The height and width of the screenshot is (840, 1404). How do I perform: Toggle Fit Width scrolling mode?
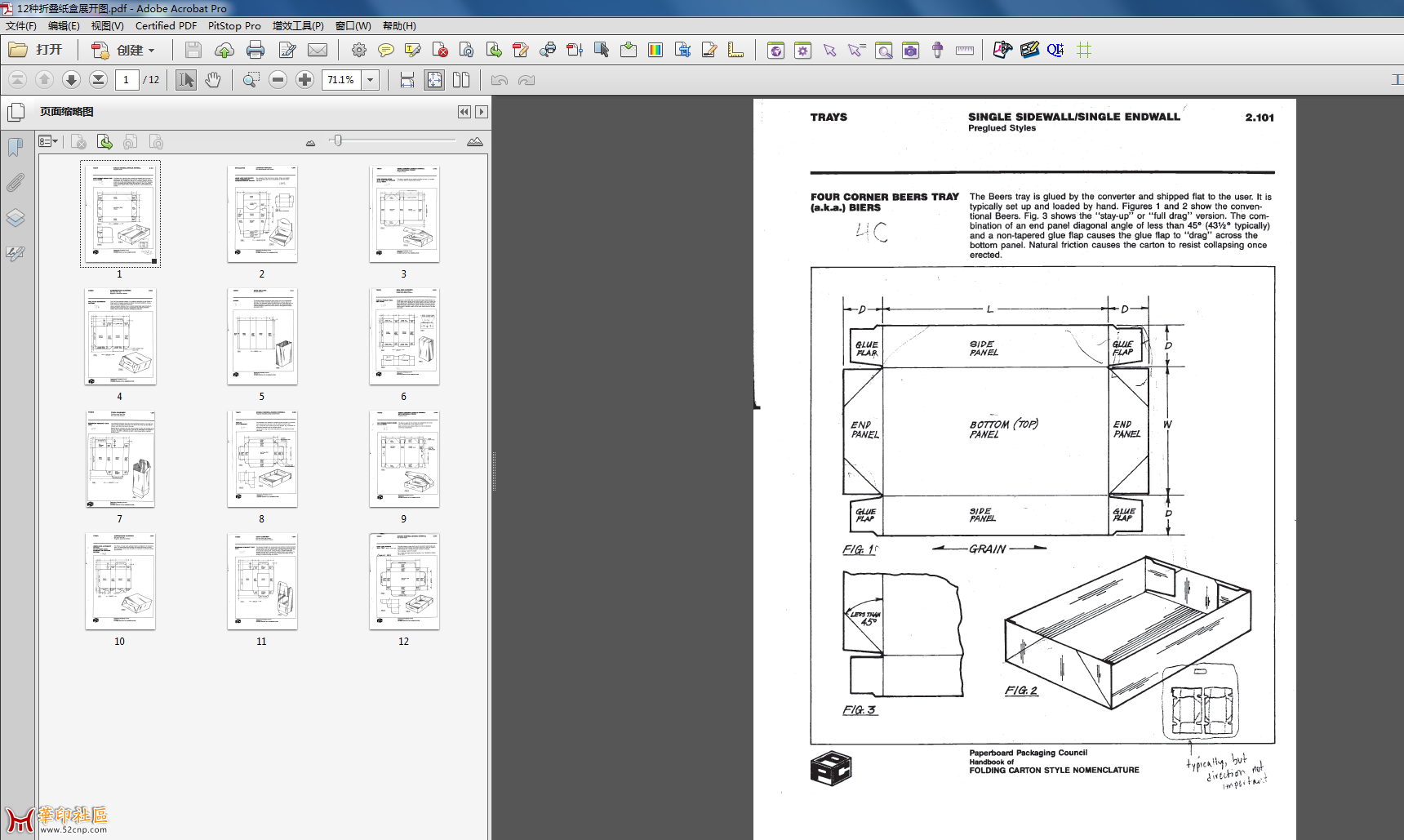407,79
